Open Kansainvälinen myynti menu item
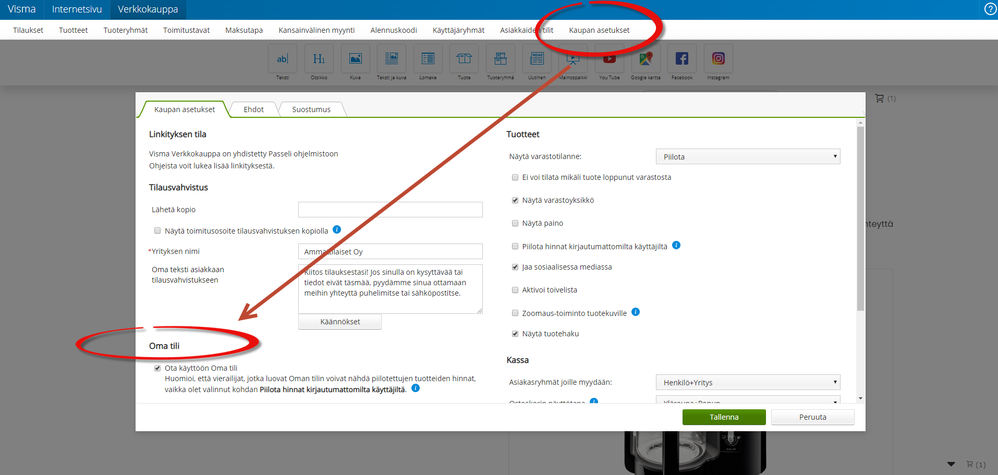Viewport: 998px width, 475px height. [316, 30]
